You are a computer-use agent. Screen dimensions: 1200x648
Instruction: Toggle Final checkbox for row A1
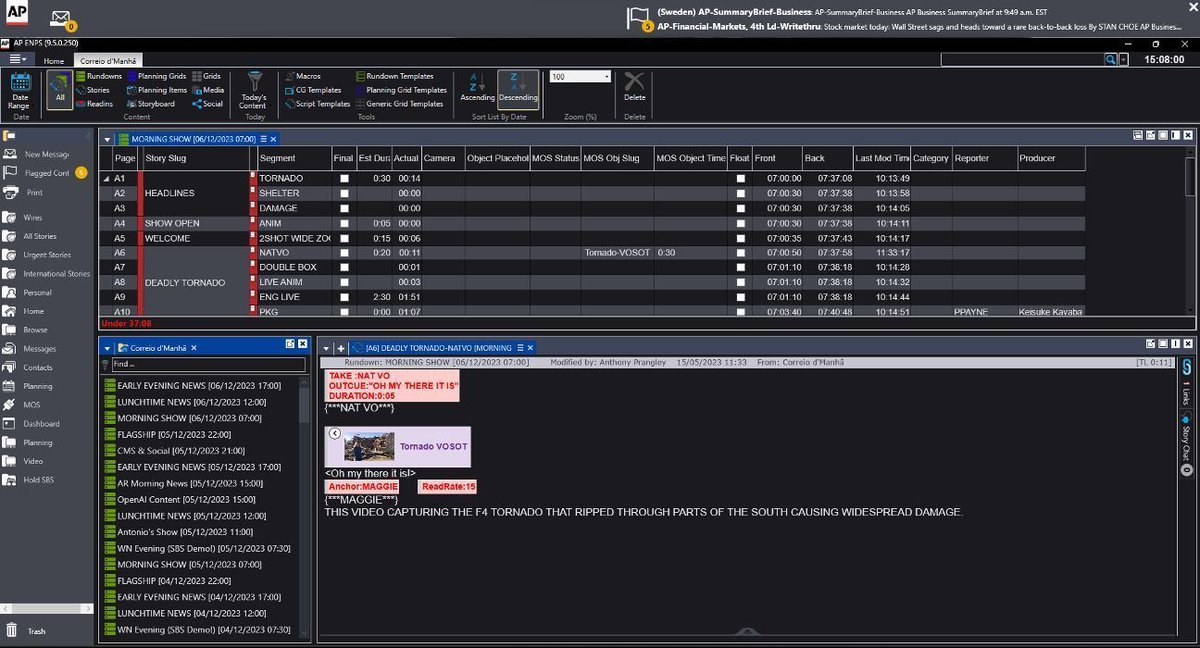tap(344, 178)
